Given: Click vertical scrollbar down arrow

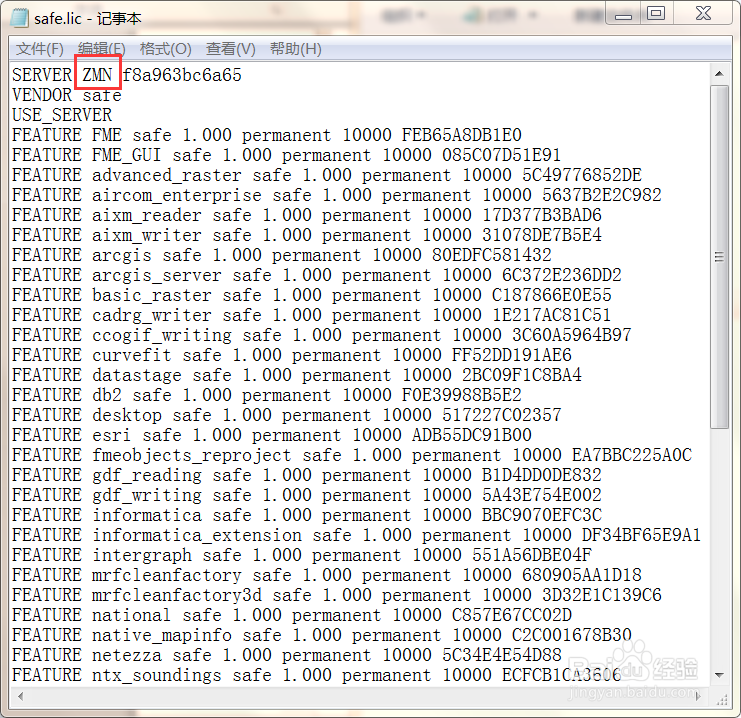Looking at the screenshot, I should point(719,675).
